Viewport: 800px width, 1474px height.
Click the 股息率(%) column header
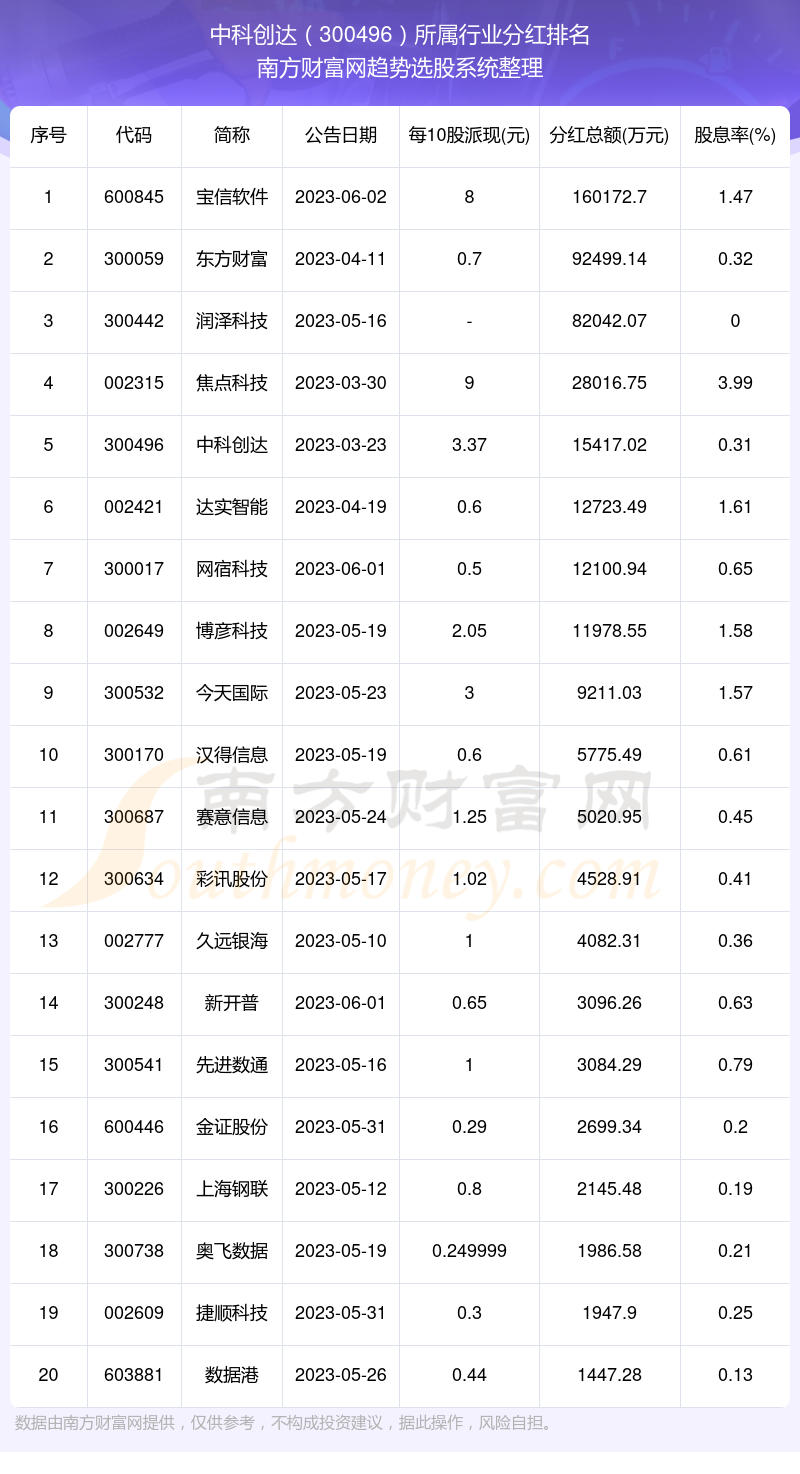735,135
